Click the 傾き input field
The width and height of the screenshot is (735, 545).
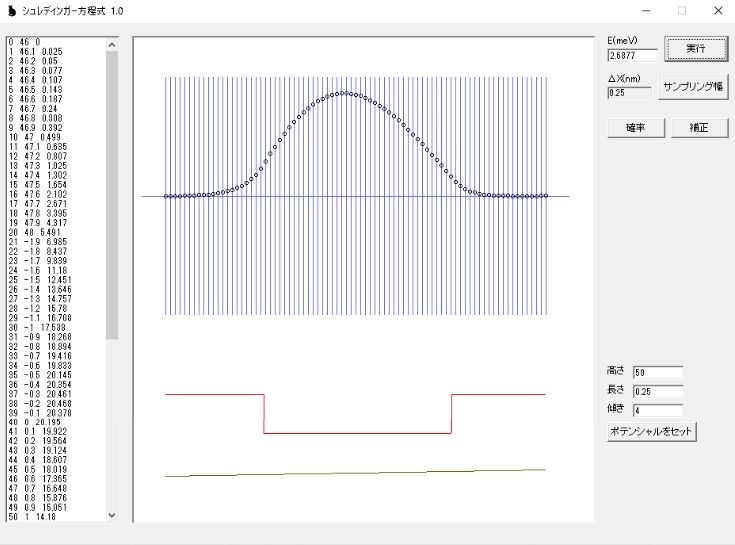[657, 410]
